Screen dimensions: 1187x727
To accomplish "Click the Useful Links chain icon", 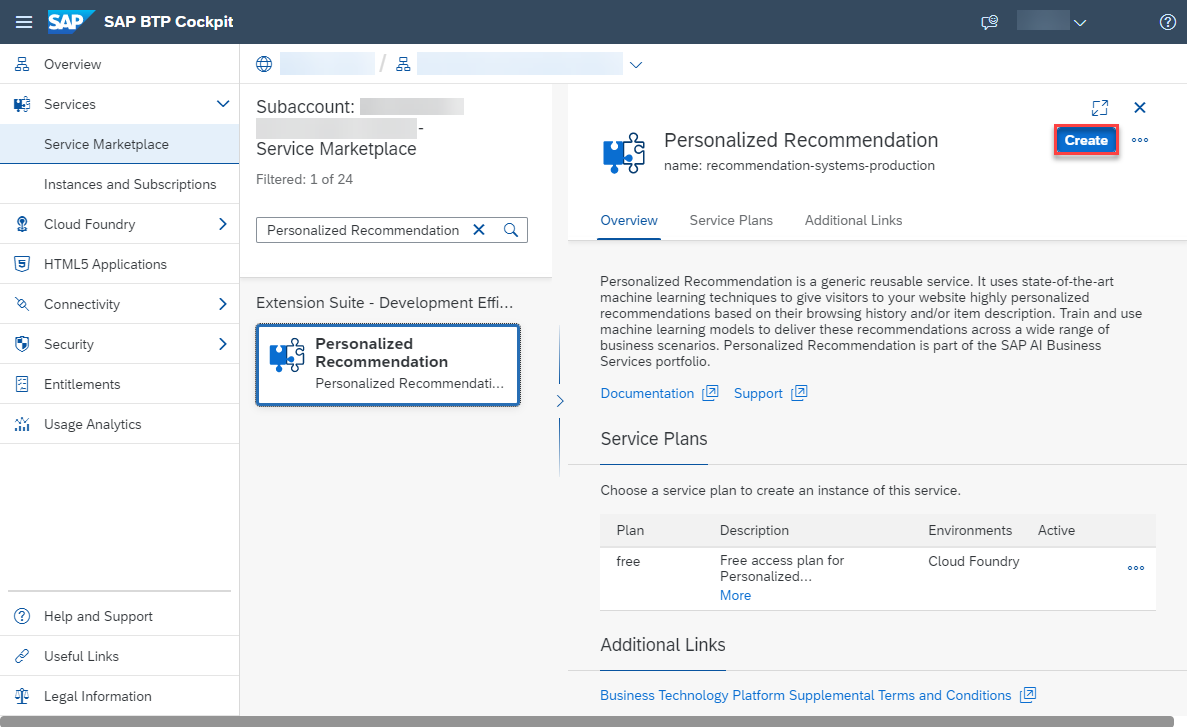I will pyautogui.click(x=22, y=657).
